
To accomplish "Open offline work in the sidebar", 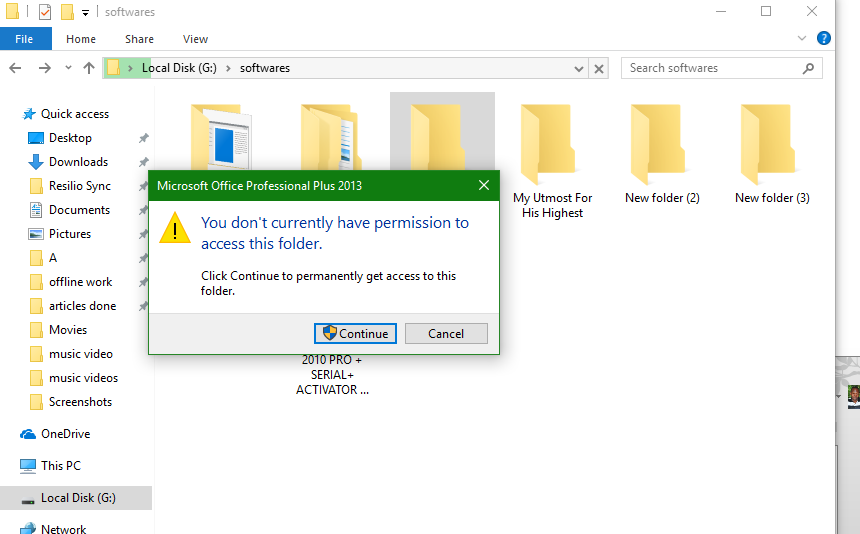I will click(80, 282).
